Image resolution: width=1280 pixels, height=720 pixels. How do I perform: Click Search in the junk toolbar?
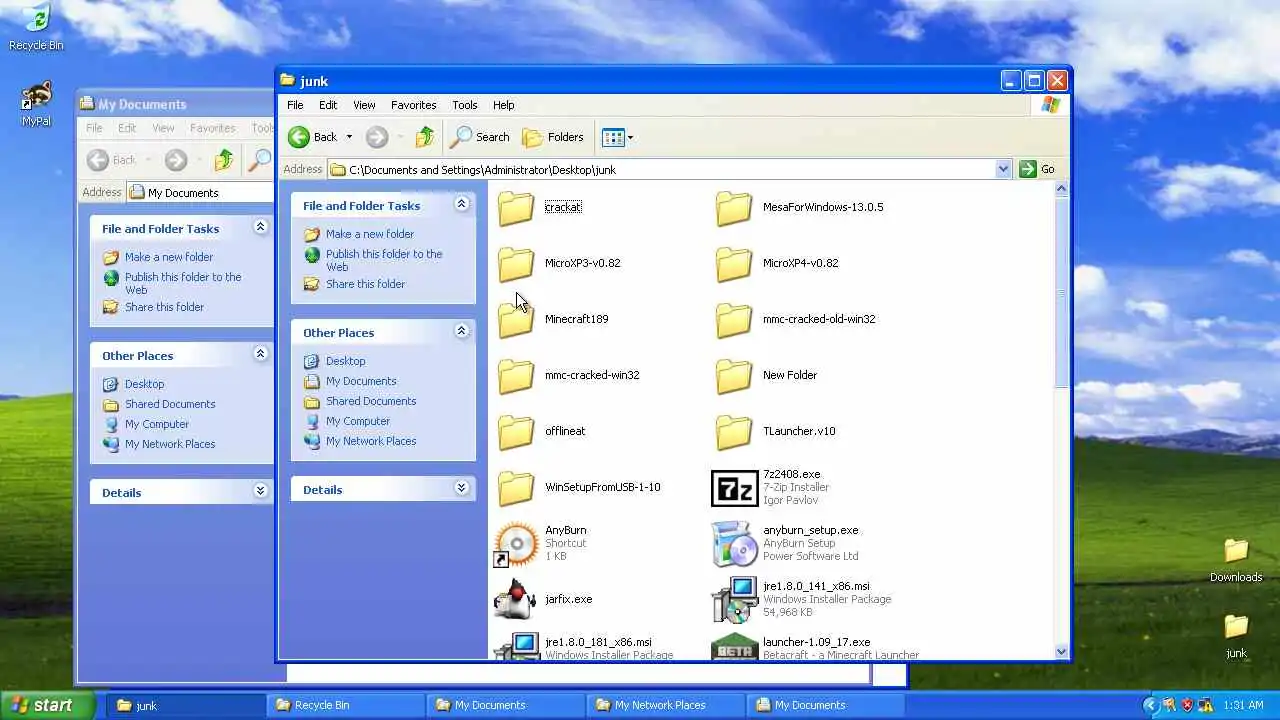480,137
